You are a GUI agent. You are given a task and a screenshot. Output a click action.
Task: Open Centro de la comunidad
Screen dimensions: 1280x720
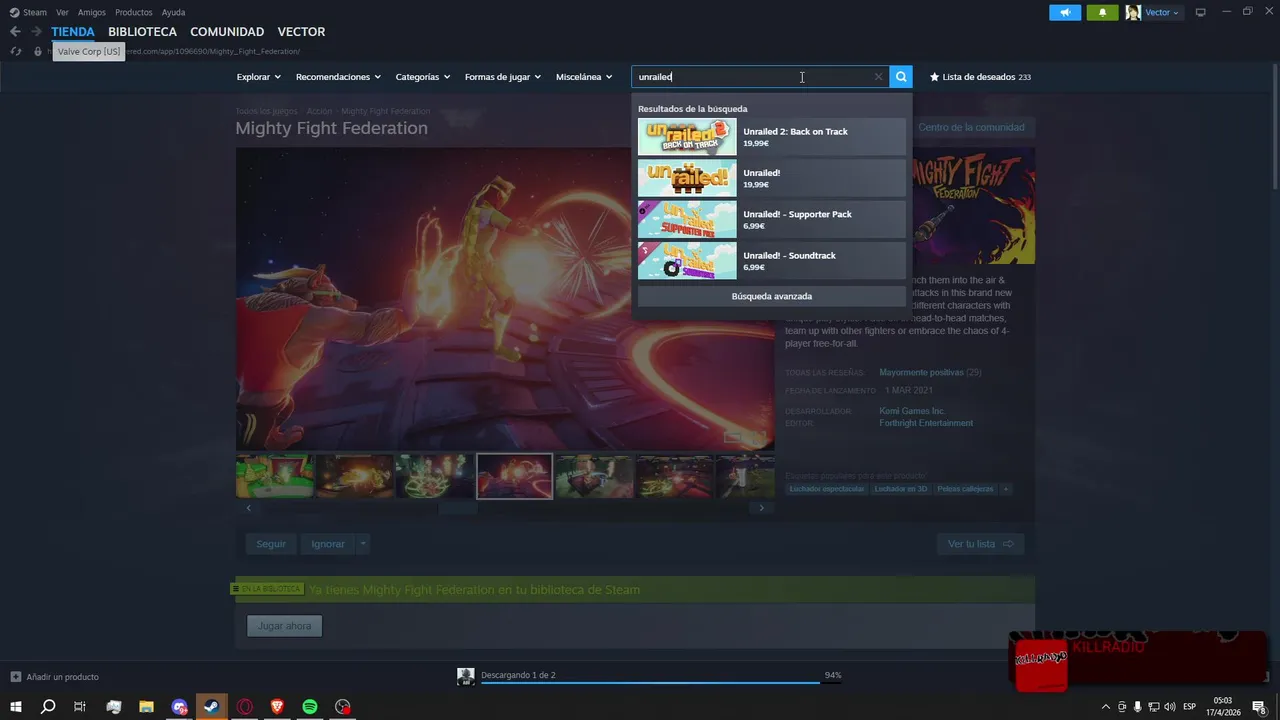(971, 127)
